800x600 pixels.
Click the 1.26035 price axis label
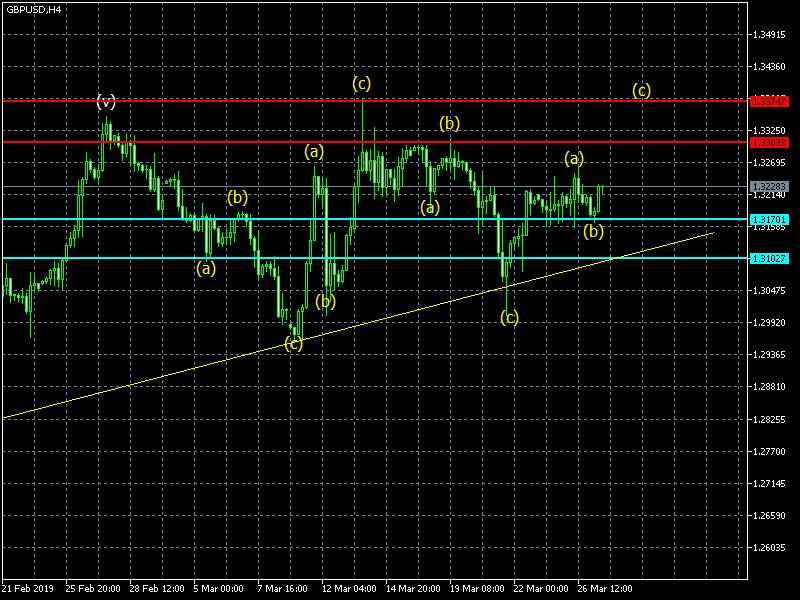pos(769,547)
